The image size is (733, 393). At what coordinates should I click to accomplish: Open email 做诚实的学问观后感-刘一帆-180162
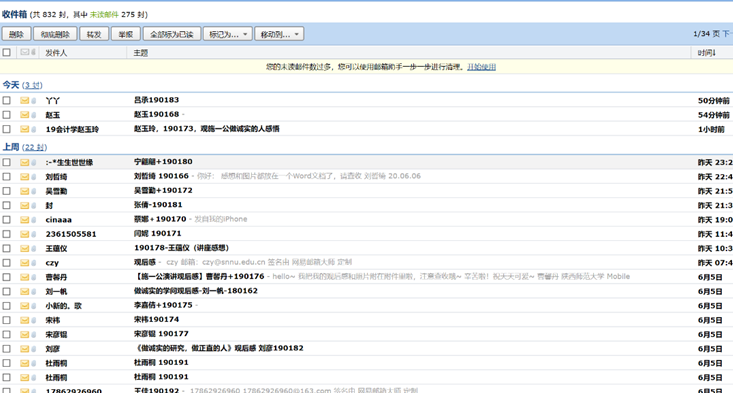(196, 291)
